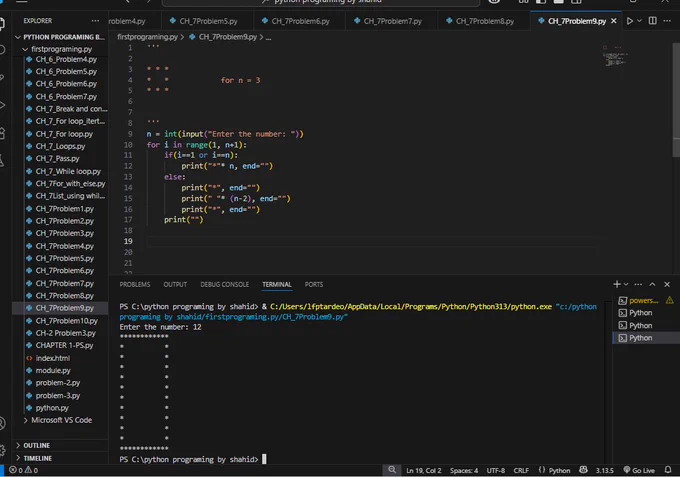Maximize the panel with the up chevron
Screen dimensions: 680x477
pyautogui.click(x=652, y=284)
